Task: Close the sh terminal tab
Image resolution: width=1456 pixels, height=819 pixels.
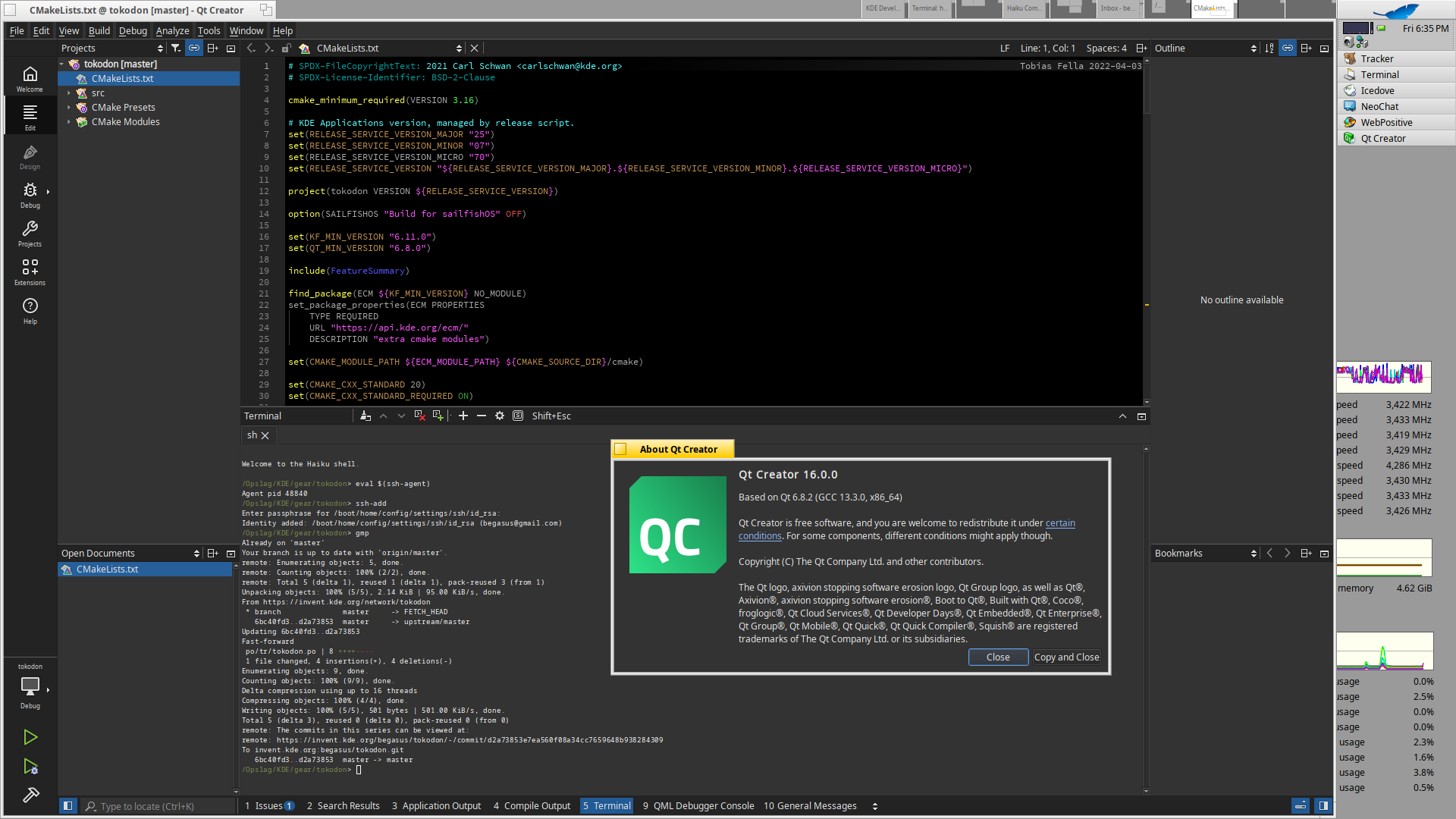Action: (265, 435)
